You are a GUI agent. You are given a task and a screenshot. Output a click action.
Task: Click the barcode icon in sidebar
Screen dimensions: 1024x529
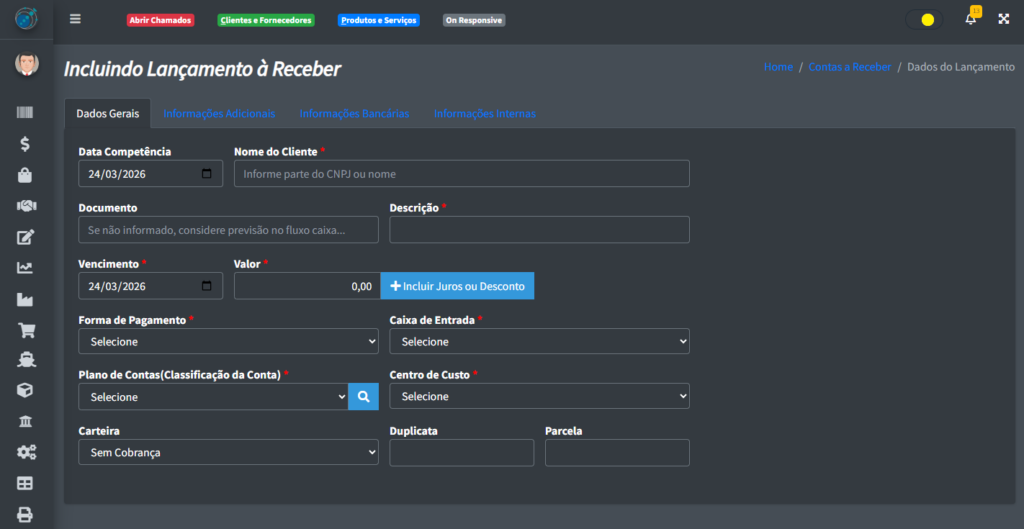point(26,113)
